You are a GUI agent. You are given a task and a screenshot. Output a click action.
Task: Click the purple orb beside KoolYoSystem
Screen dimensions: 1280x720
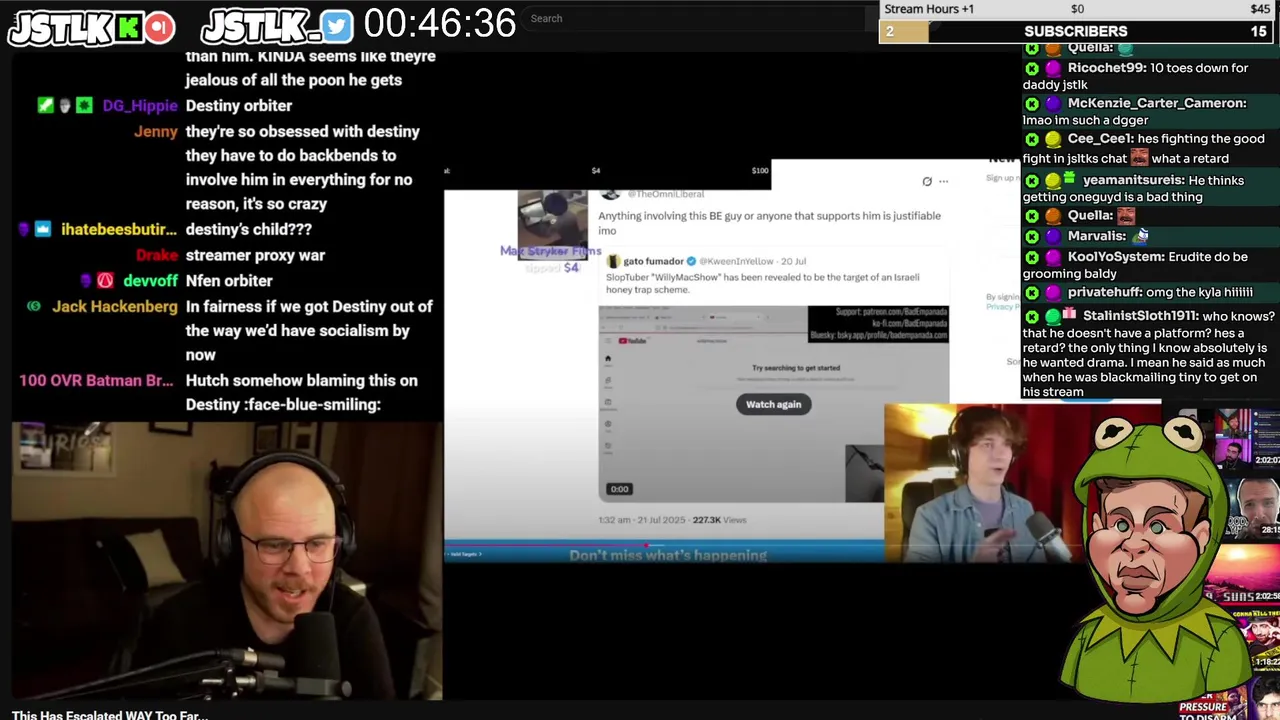click(1053, 257)
